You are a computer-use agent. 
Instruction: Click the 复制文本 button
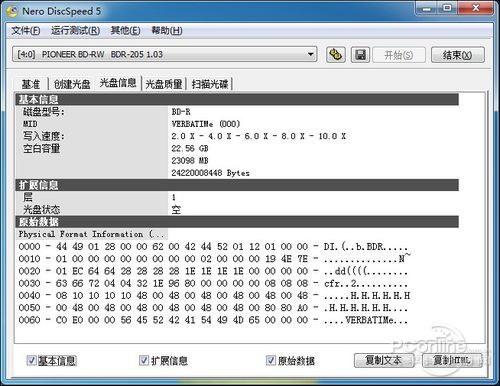(x=384, y=360)
